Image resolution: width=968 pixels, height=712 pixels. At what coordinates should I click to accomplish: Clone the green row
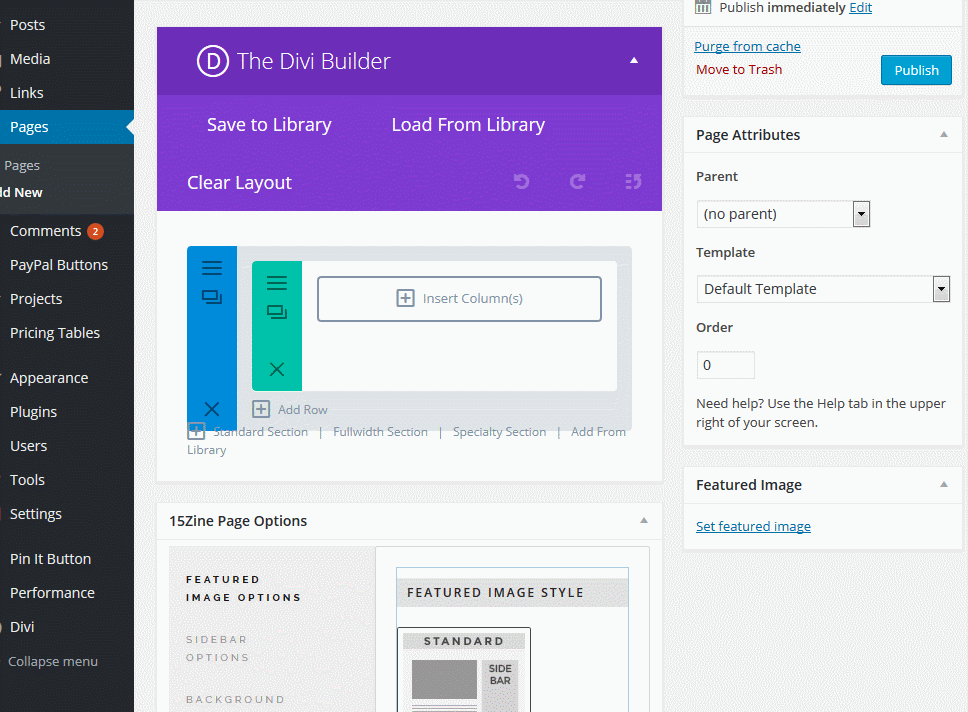[x=277, y=312]
